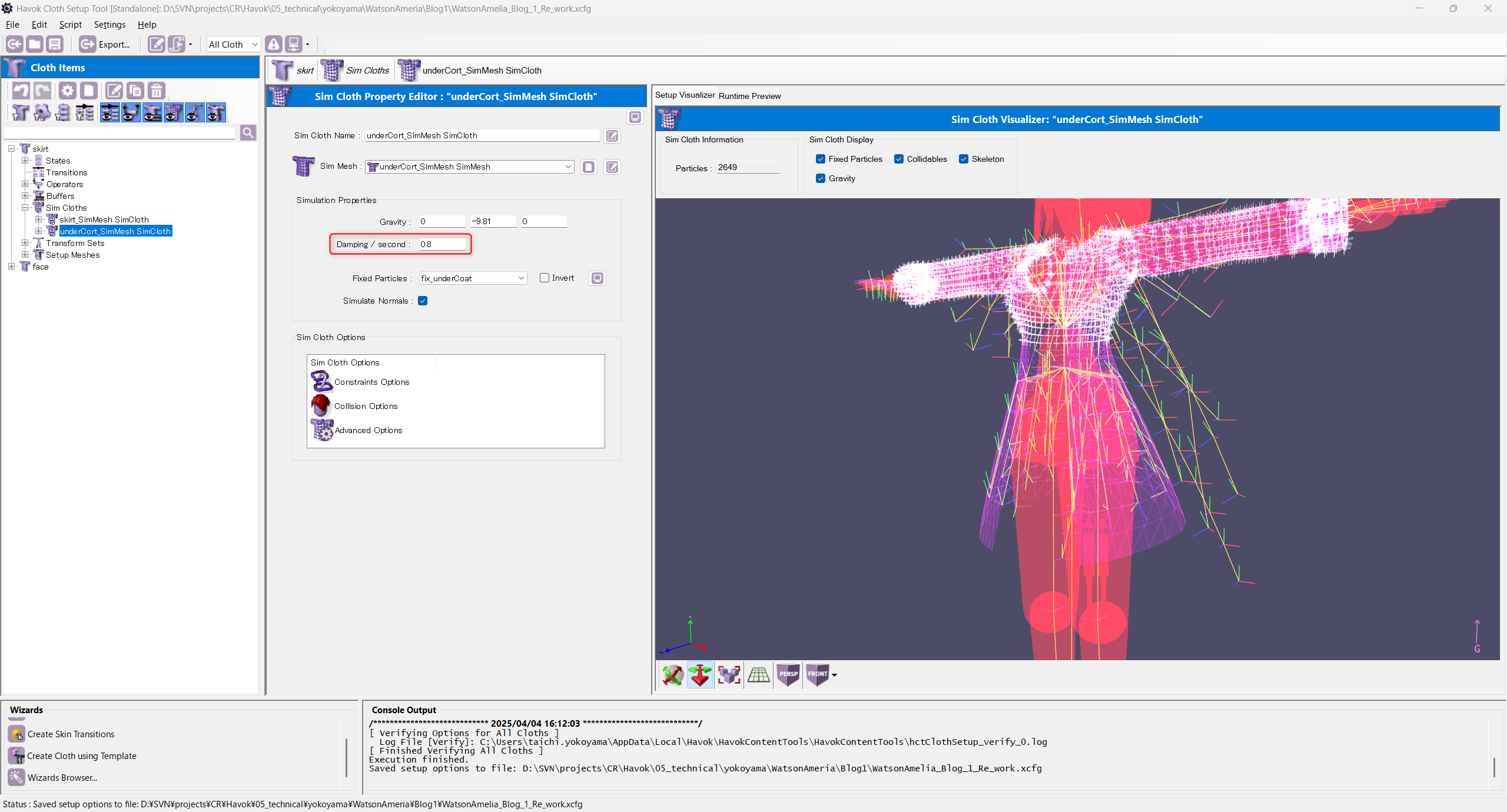Click the PERSP perspective view icon
This screenshot has height=812, width=1507.
pos(788,674)
